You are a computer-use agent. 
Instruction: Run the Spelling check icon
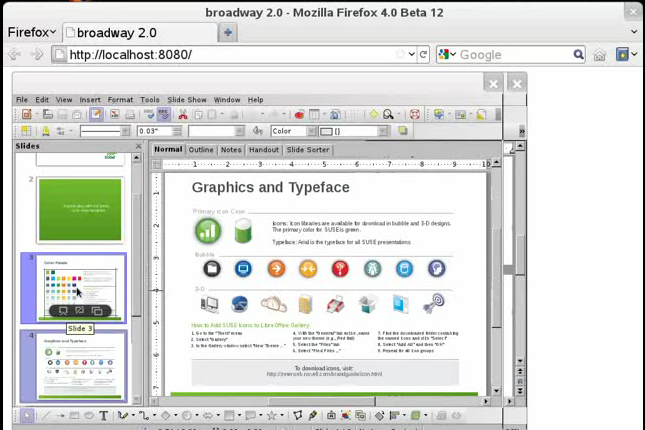point(149,114)
